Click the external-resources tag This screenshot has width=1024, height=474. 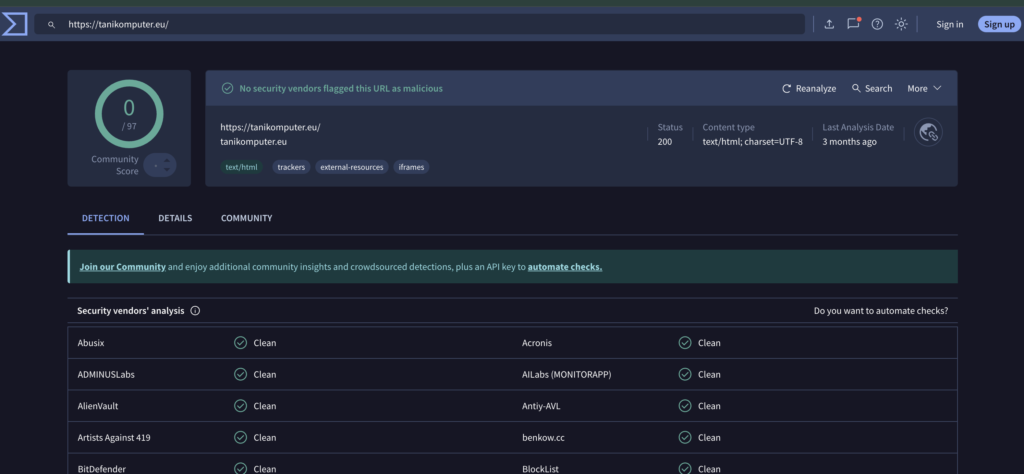pos(352,167)
